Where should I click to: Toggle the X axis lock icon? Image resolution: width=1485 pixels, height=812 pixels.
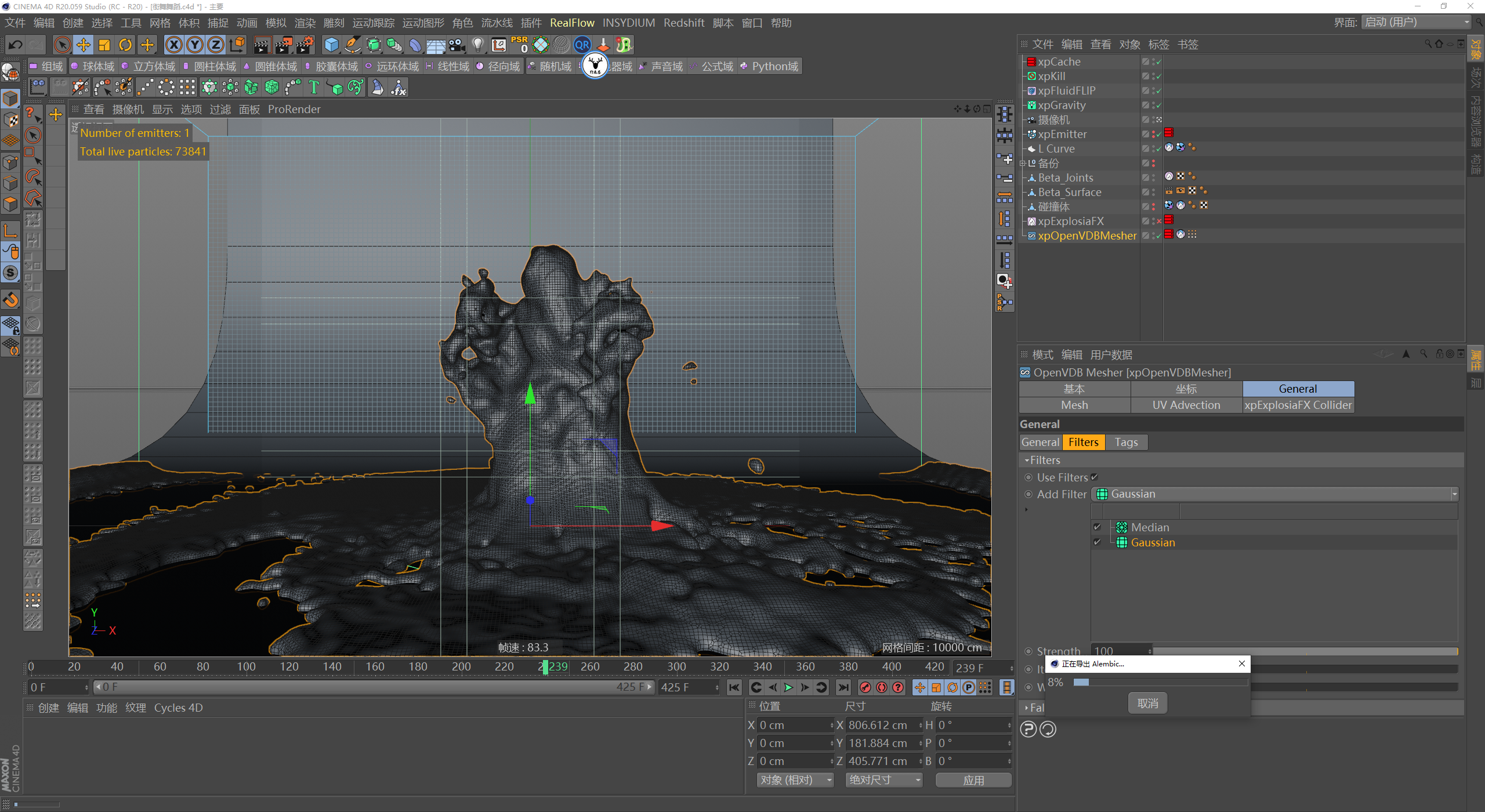(x=173, y=45)
